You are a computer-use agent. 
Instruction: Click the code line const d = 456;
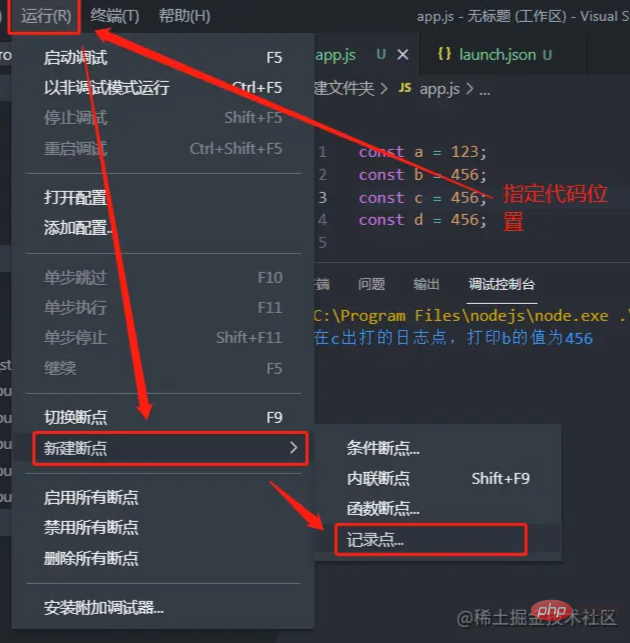coord(422,220)
